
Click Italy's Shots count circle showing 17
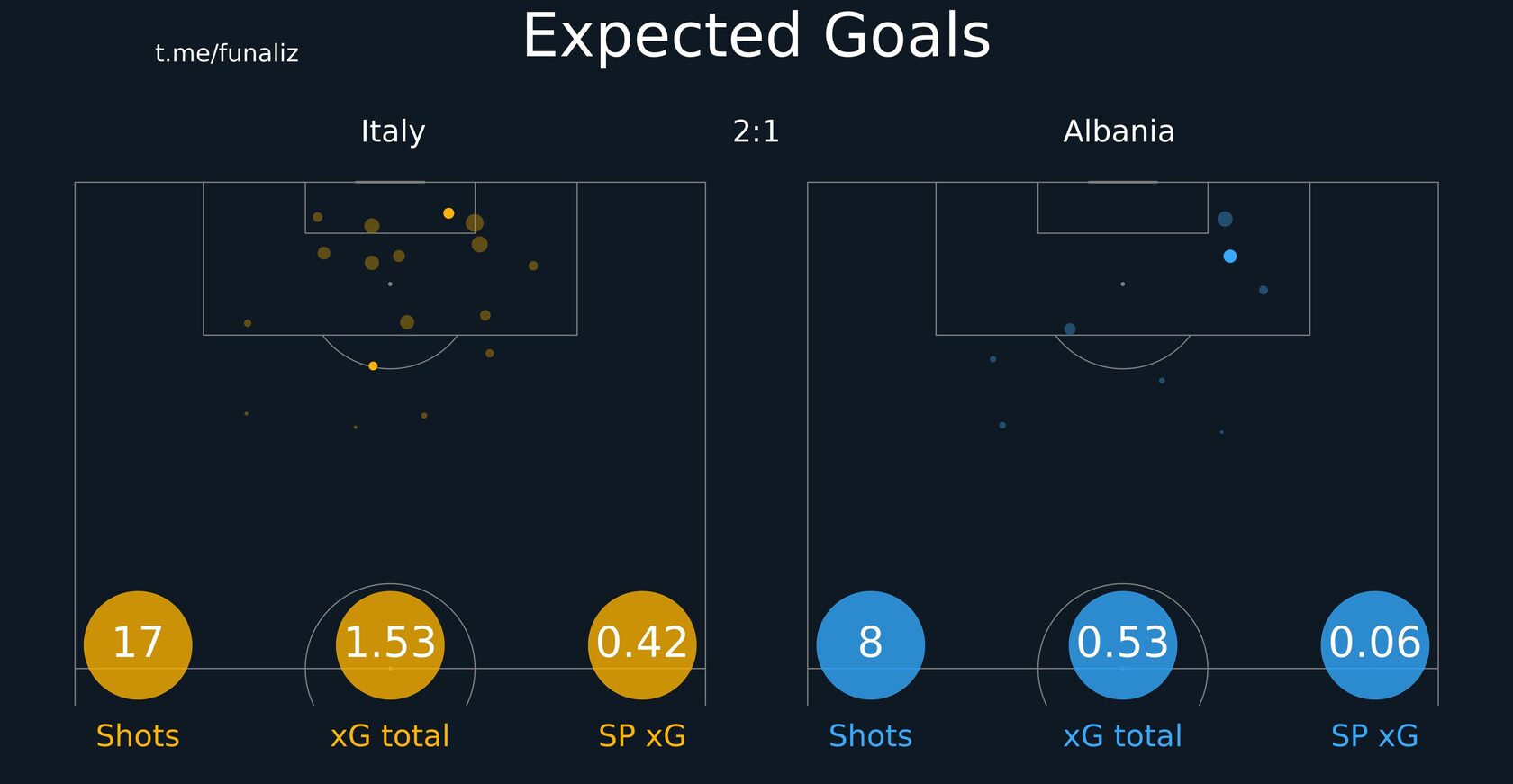pyautogui.click(x=138, y=644)
